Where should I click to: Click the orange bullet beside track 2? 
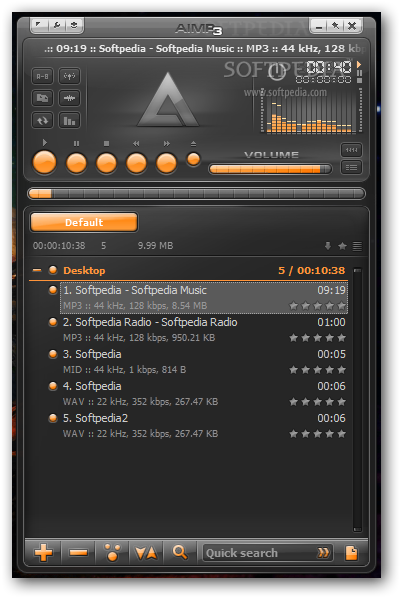[53, 322]
